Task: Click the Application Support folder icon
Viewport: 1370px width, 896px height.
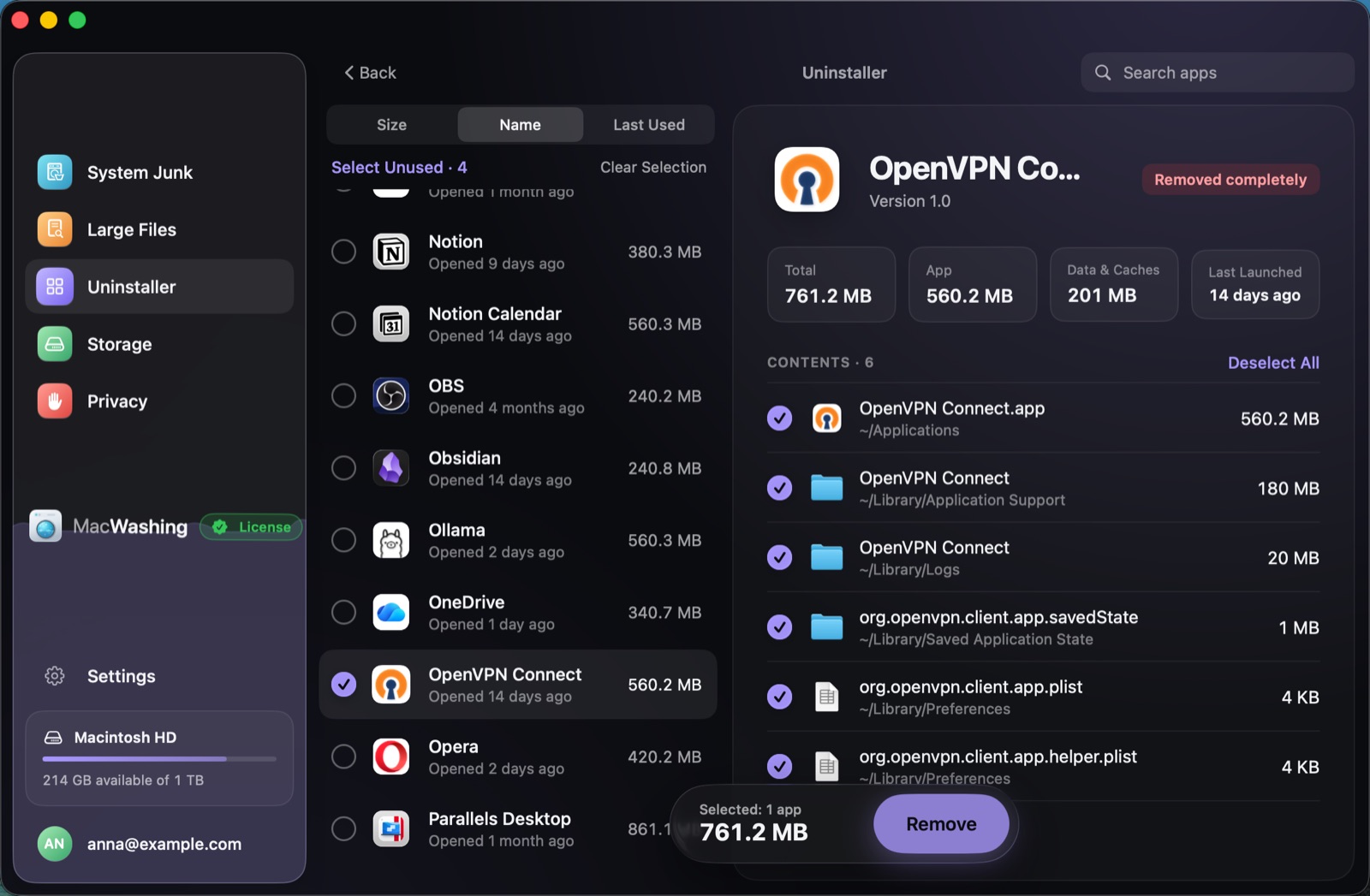Action: 826,488
